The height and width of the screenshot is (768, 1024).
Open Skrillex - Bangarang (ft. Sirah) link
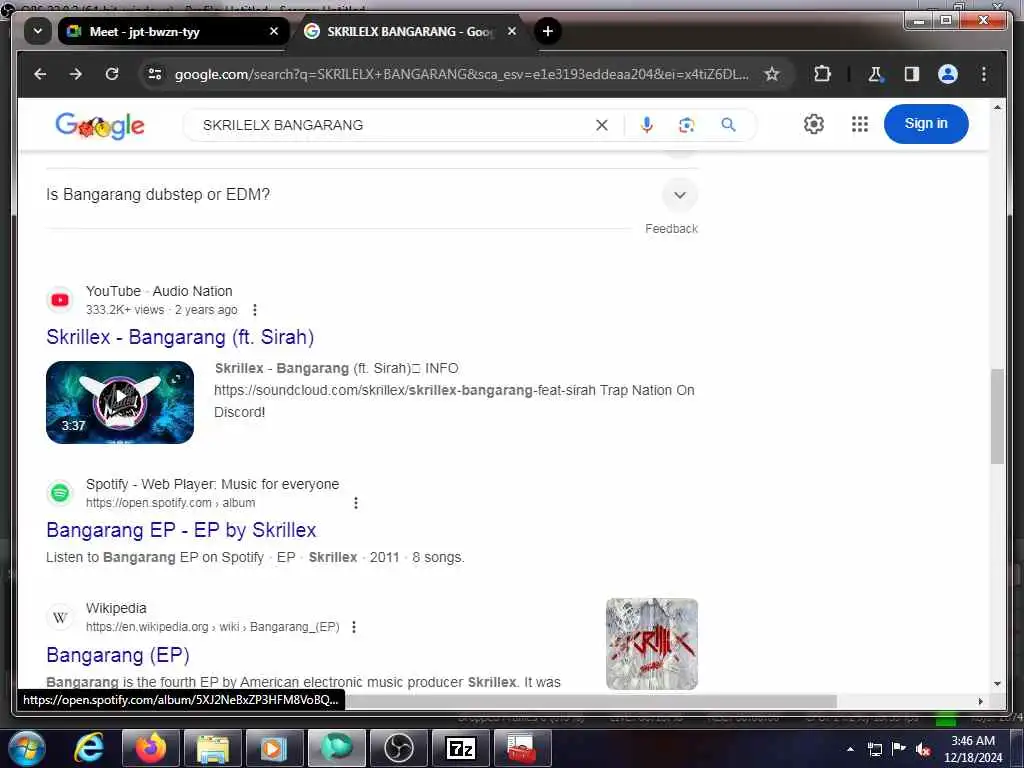[x=180, y=337]
